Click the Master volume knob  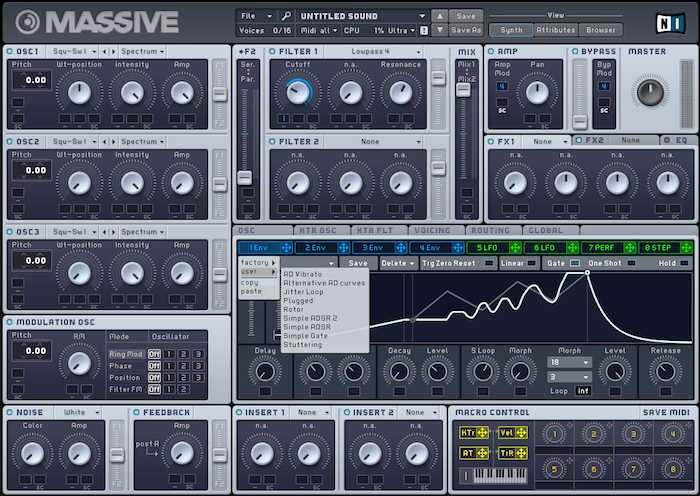[x=650, y=92]
